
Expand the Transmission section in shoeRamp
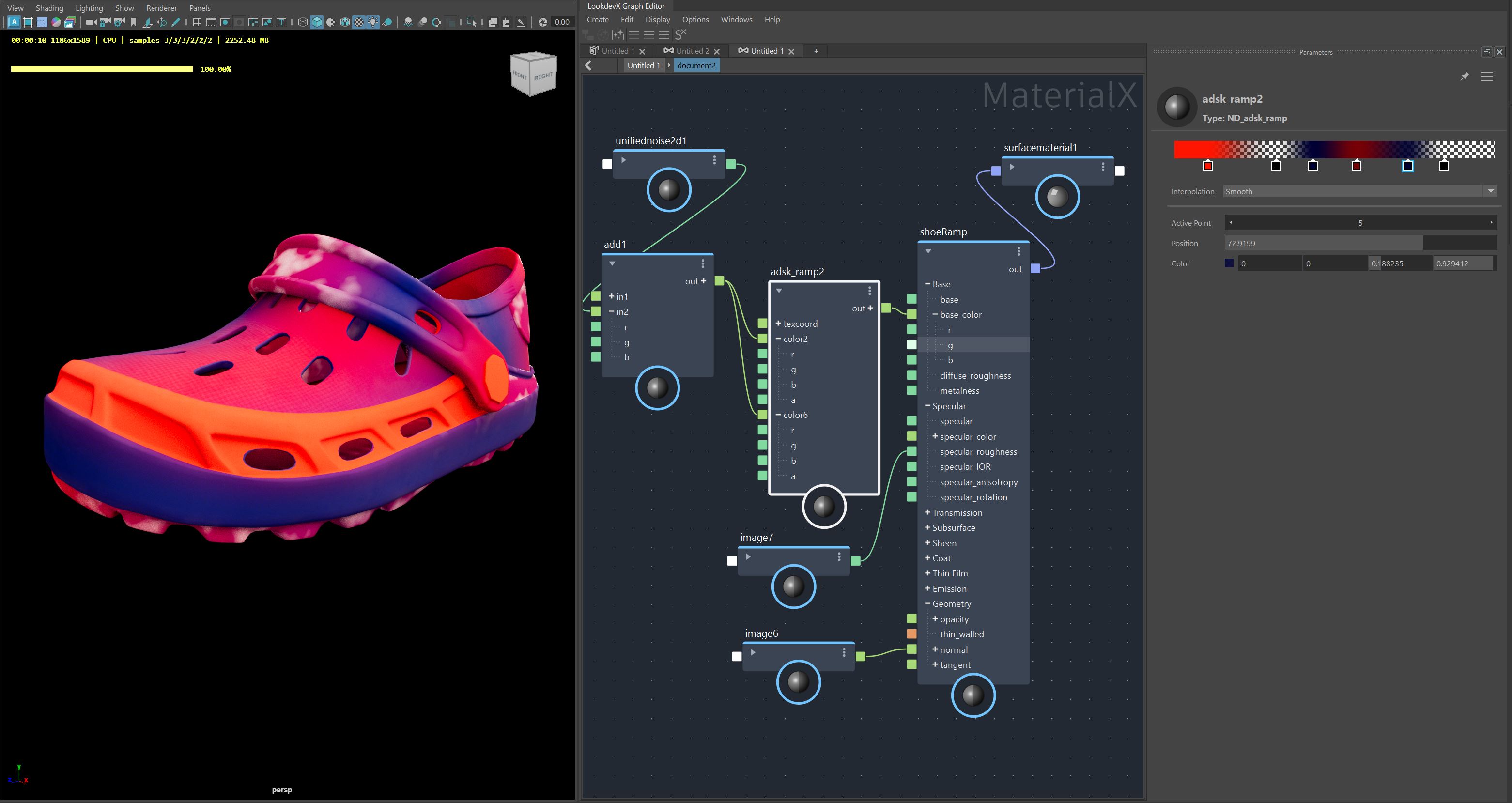927,512
